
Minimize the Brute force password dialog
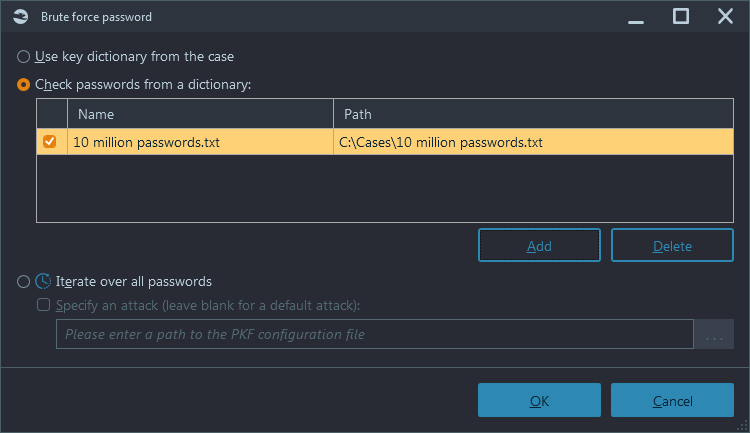tap(636, 17)
